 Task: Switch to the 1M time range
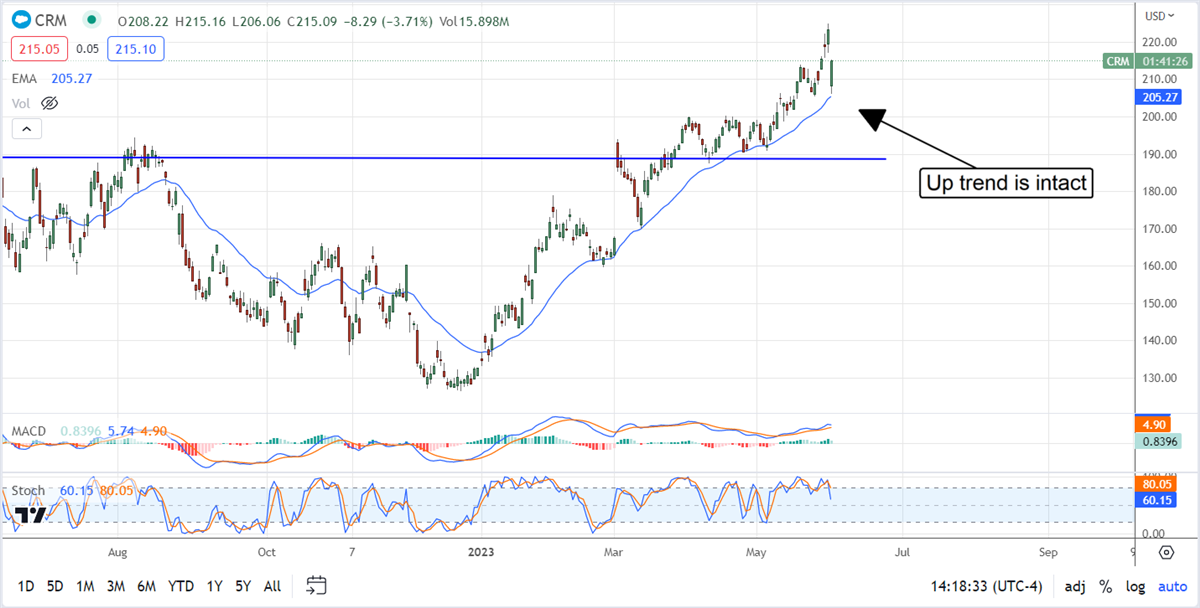86,585
